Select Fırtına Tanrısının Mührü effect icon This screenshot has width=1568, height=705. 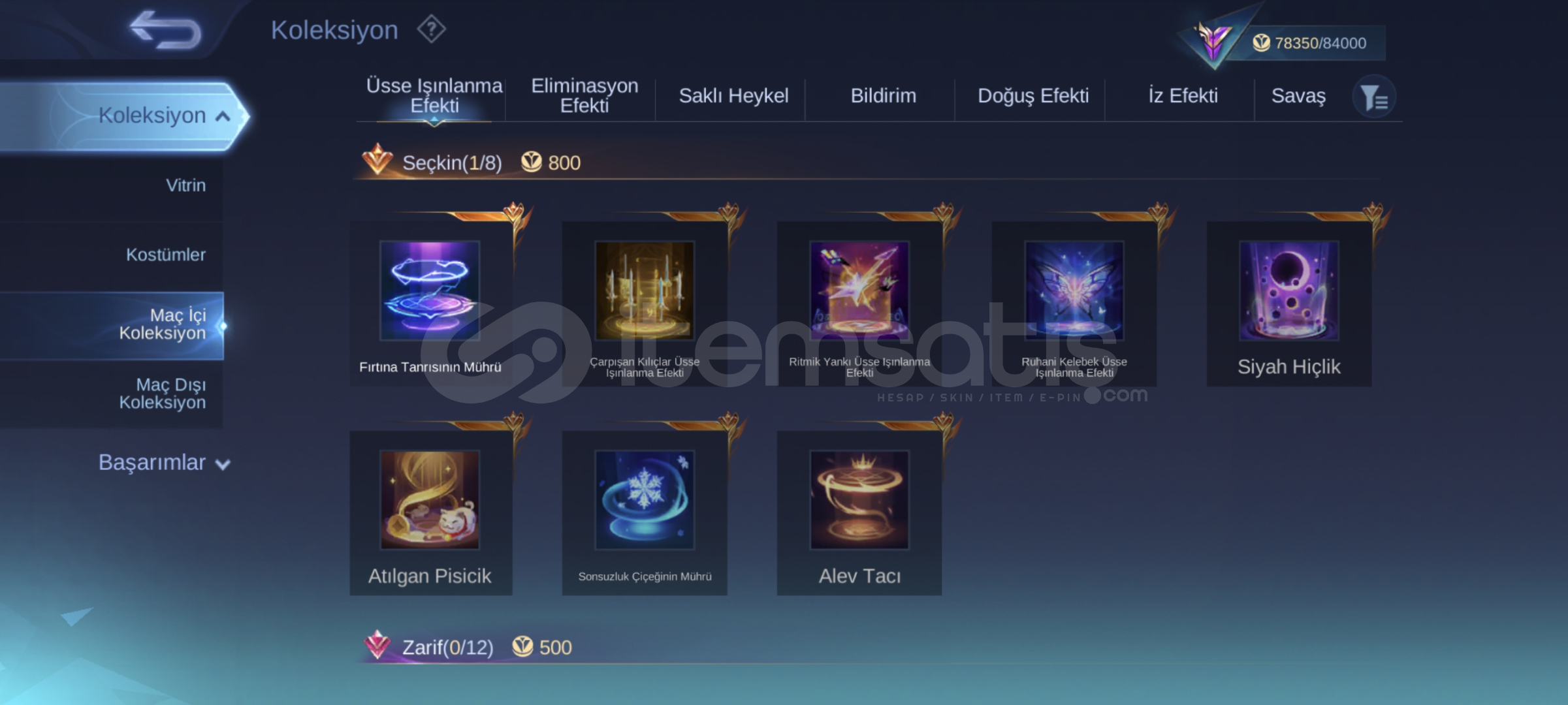[x=430, y=290]
